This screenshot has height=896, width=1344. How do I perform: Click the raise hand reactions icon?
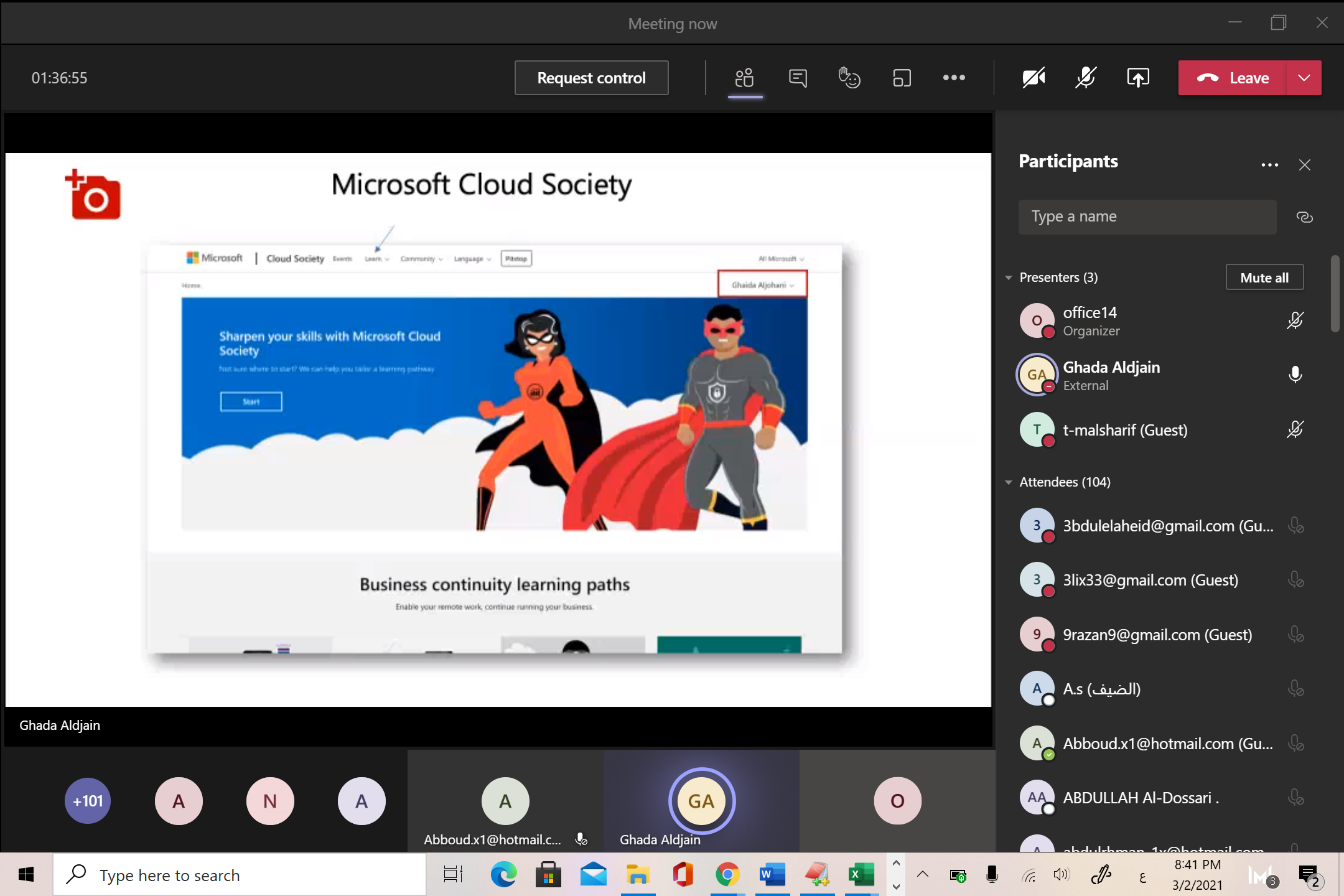pos(849,78)
